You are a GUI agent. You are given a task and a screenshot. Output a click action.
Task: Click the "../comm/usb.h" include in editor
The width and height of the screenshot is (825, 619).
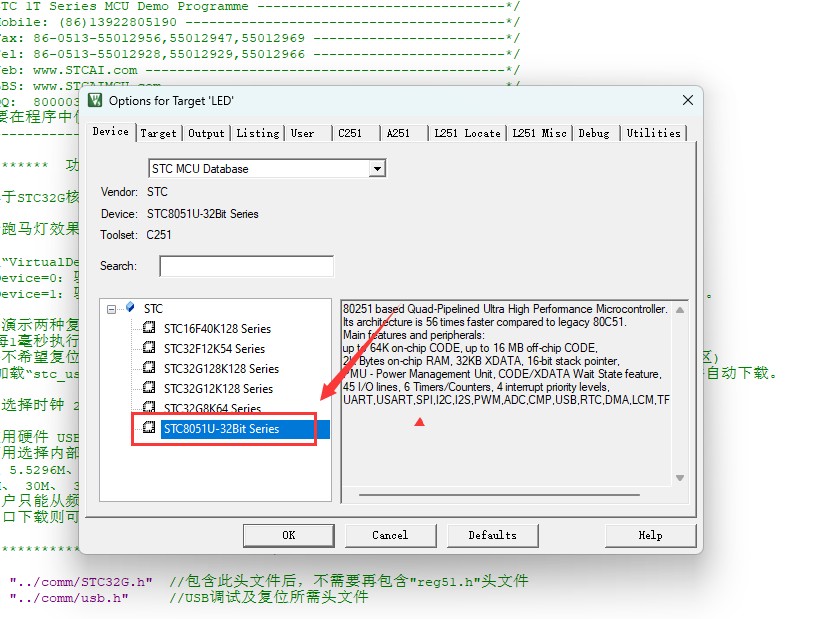pyautogui.click(x=69, y=598)
